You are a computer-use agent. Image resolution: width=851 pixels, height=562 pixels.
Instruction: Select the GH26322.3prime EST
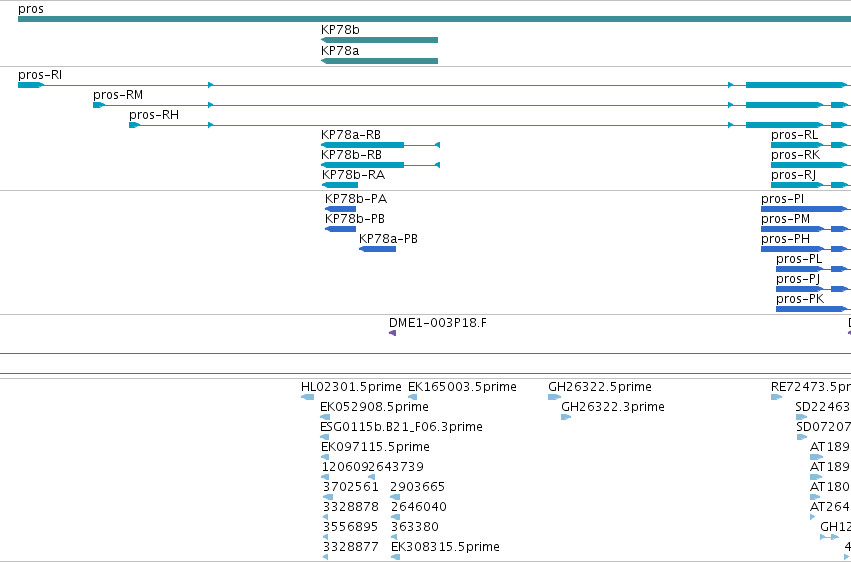pyautogui.click(x=566, y=417)
